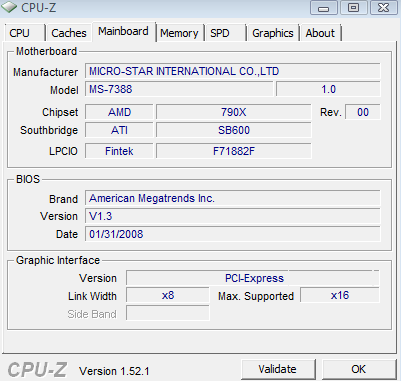The height and width of the screenshot is (381, 401).
Task: Click the Chipset vendor field AMD
Action: click(x=119, y=112)
